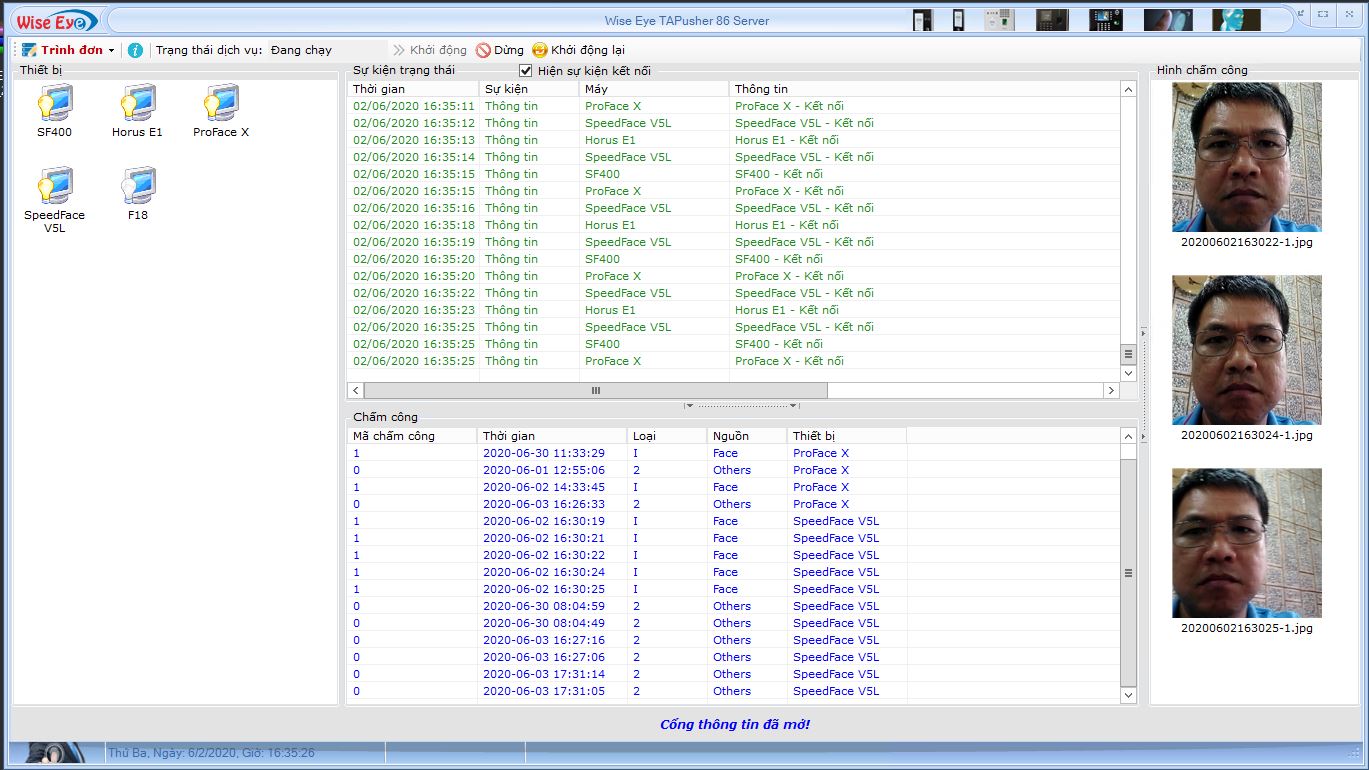Viewport: 1369px width, 770px height.
Task: Select the SpeedFace V5L device icon
Action: coord(54,187)
